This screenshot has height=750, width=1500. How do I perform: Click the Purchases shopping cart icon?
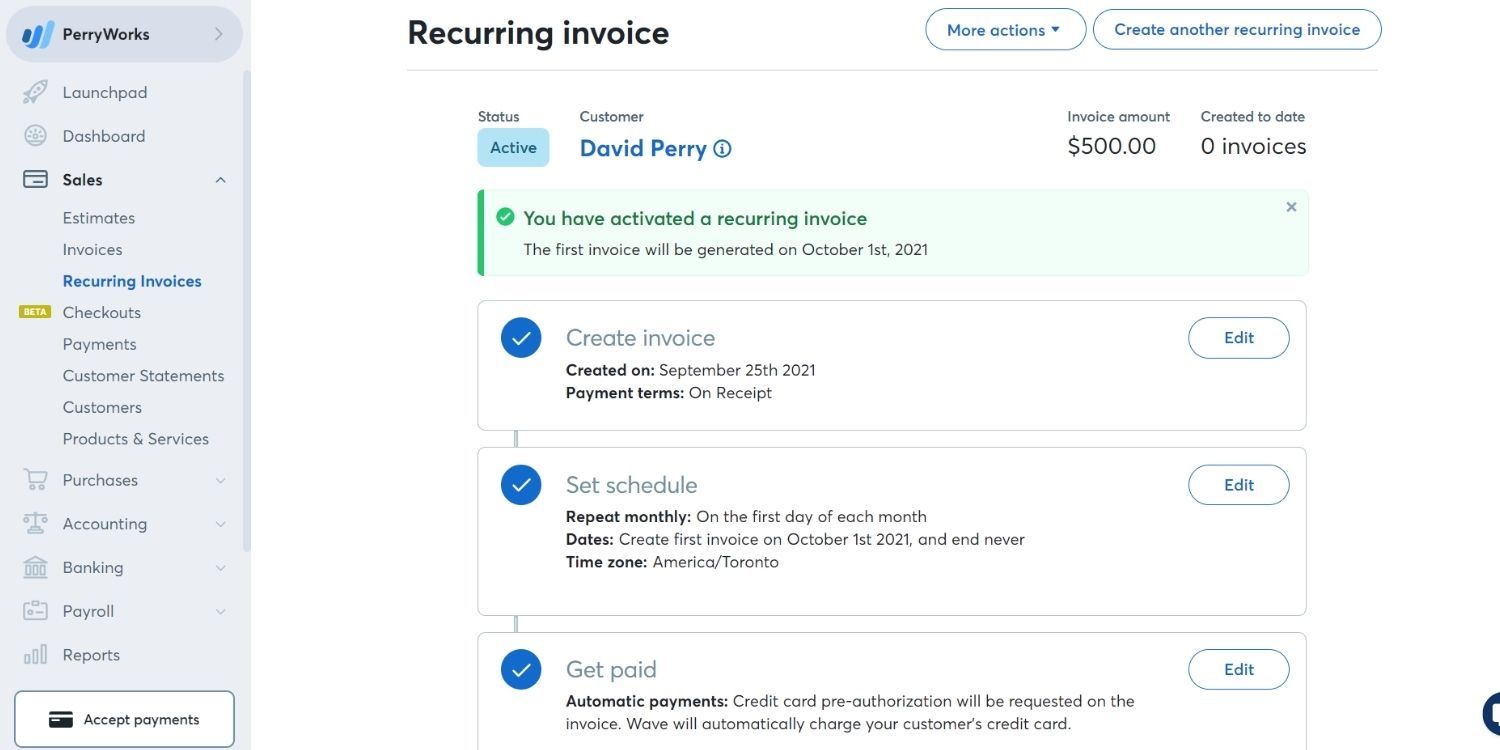(35, 479)
